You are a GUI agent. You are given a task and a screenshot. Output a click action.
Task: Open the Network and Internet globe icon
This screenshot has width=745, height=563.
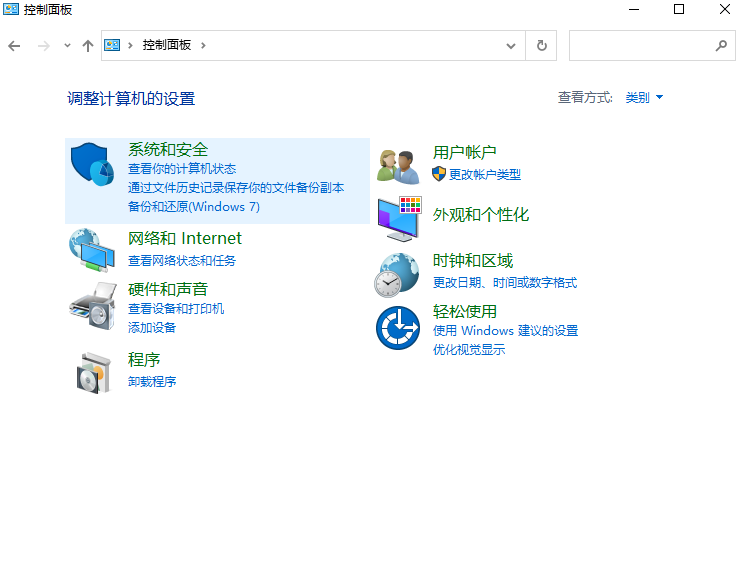[x=92, y=250]
